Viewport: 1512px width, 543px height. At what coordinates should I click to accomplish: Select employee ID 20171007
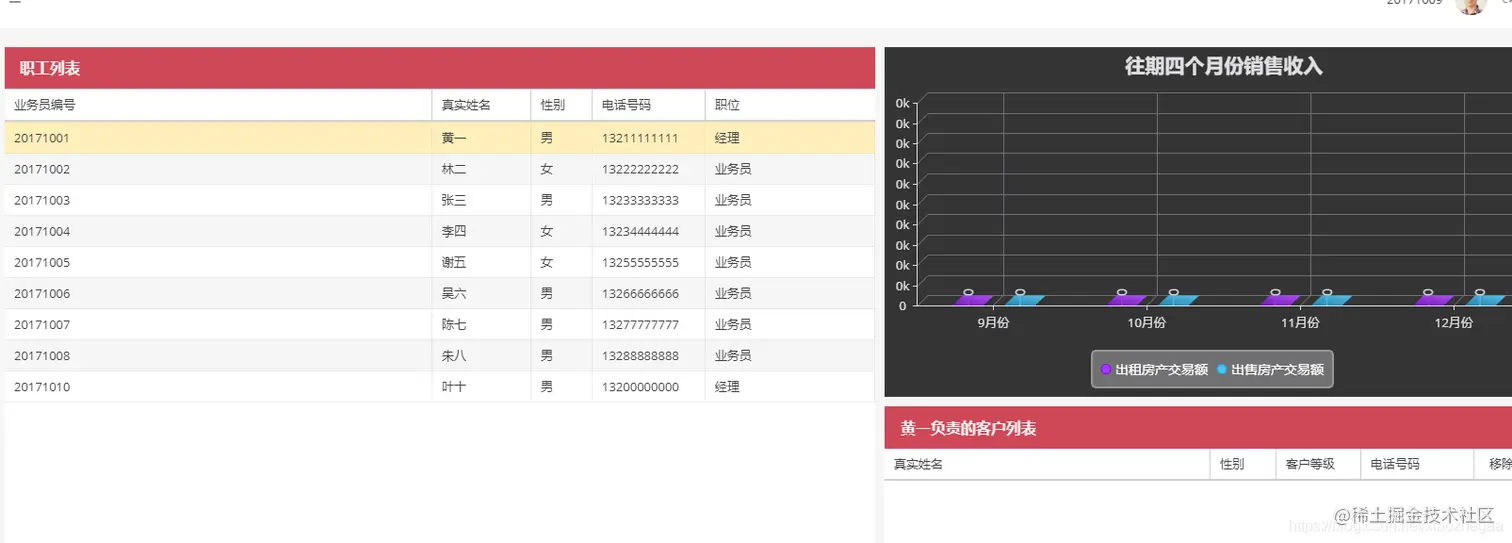[x=42, y=324]
